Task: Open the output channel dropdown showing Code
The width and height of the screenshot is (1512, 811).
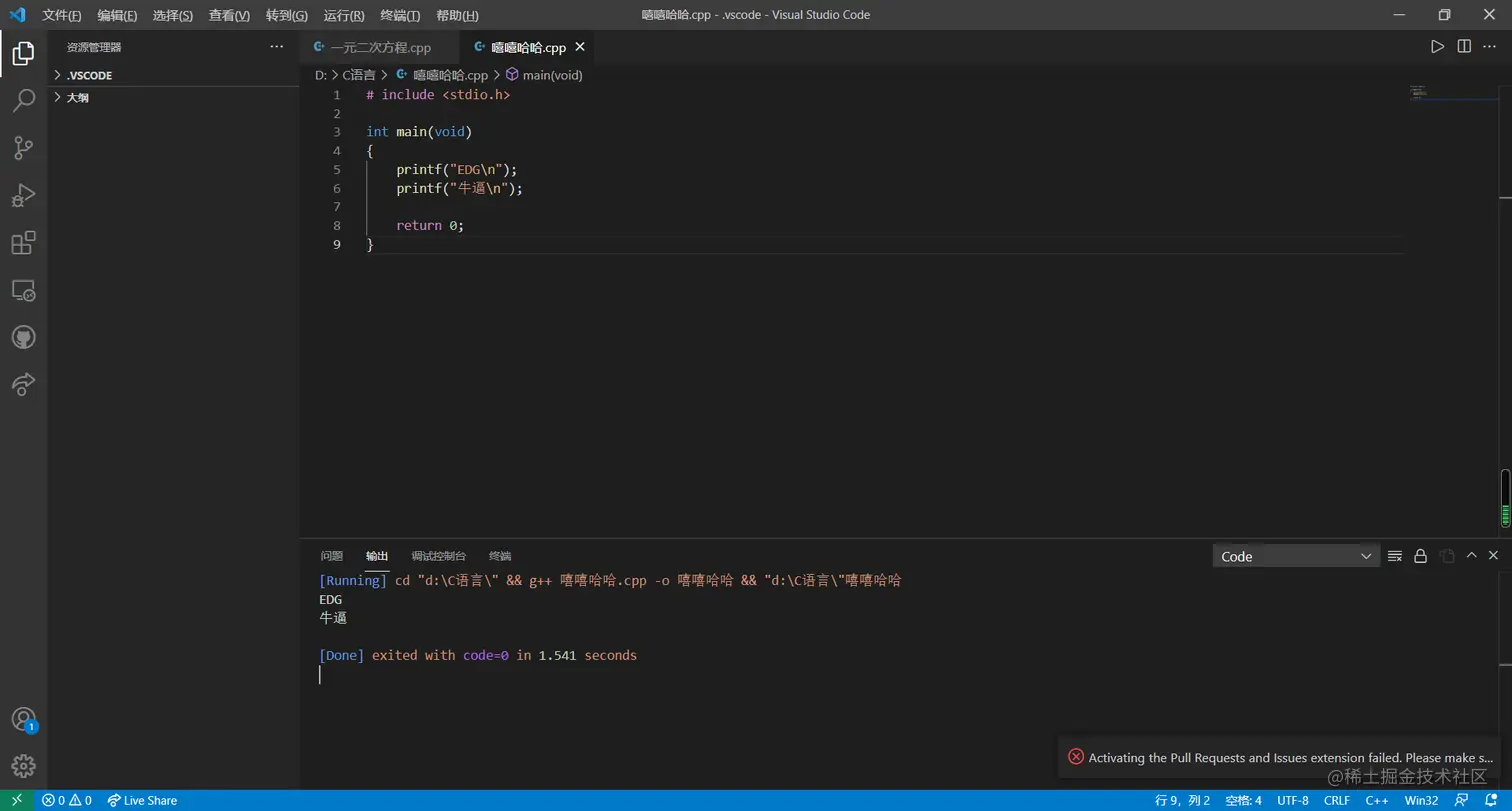Action: pos(1296,556)
